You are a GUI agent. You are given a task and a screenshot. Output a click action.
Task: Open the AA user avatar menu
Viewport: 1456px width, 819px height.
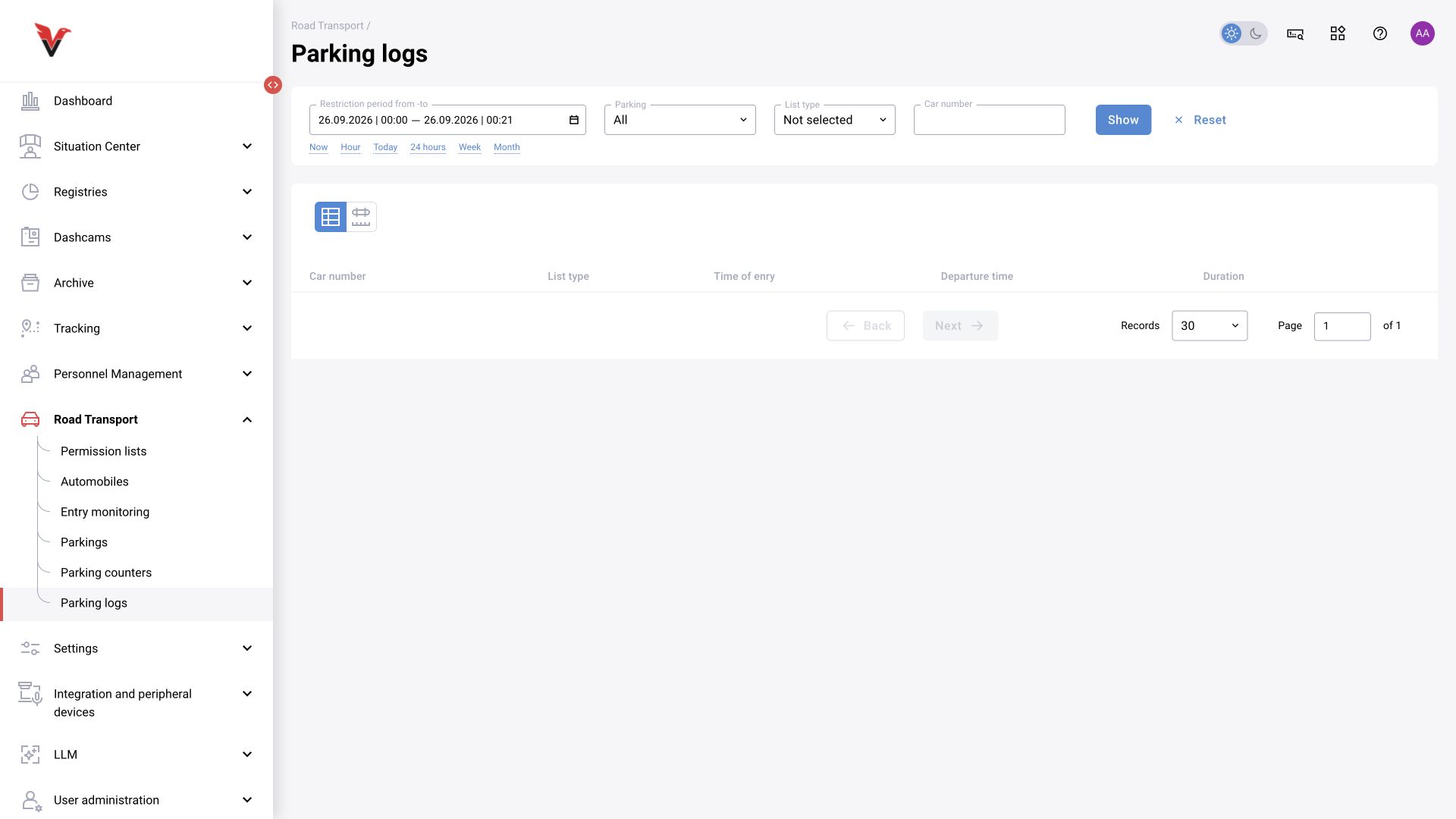point(1423,33)
